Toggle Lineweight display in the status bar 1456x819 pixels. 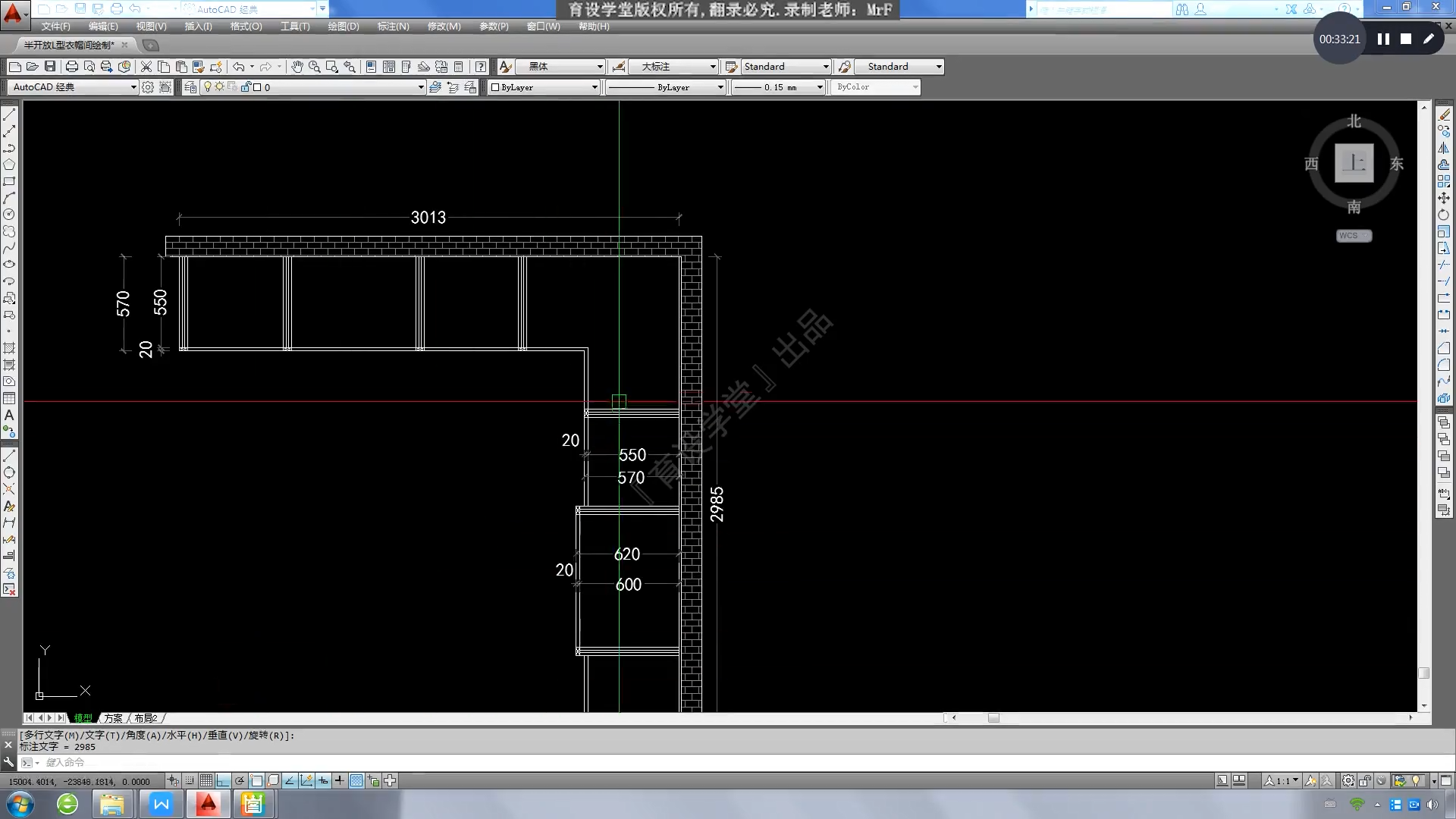pyautogui.click(x=340, y=780)
